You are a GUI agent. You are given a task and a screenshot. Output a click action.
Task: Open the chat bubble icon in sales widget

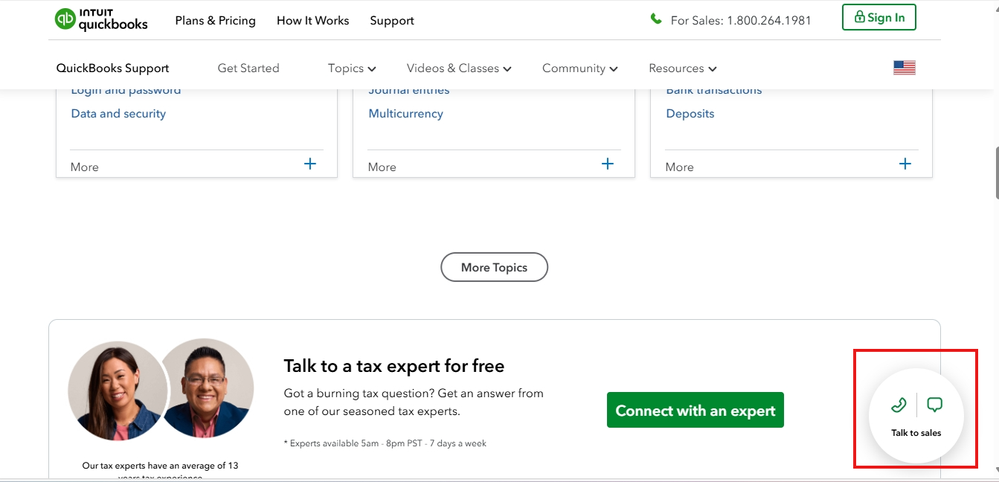pyautogui.click(x=935, y=405)
